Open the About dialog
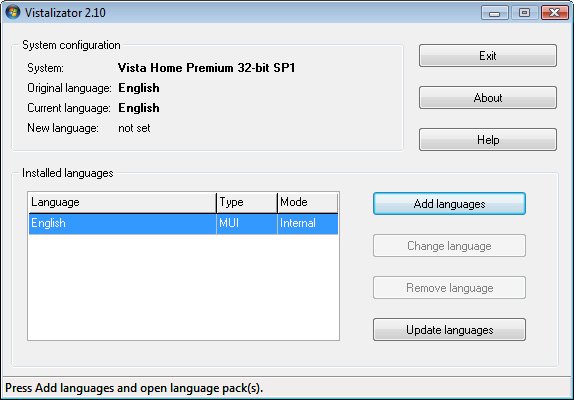574x400 pixels. click(x=488, y=98)
